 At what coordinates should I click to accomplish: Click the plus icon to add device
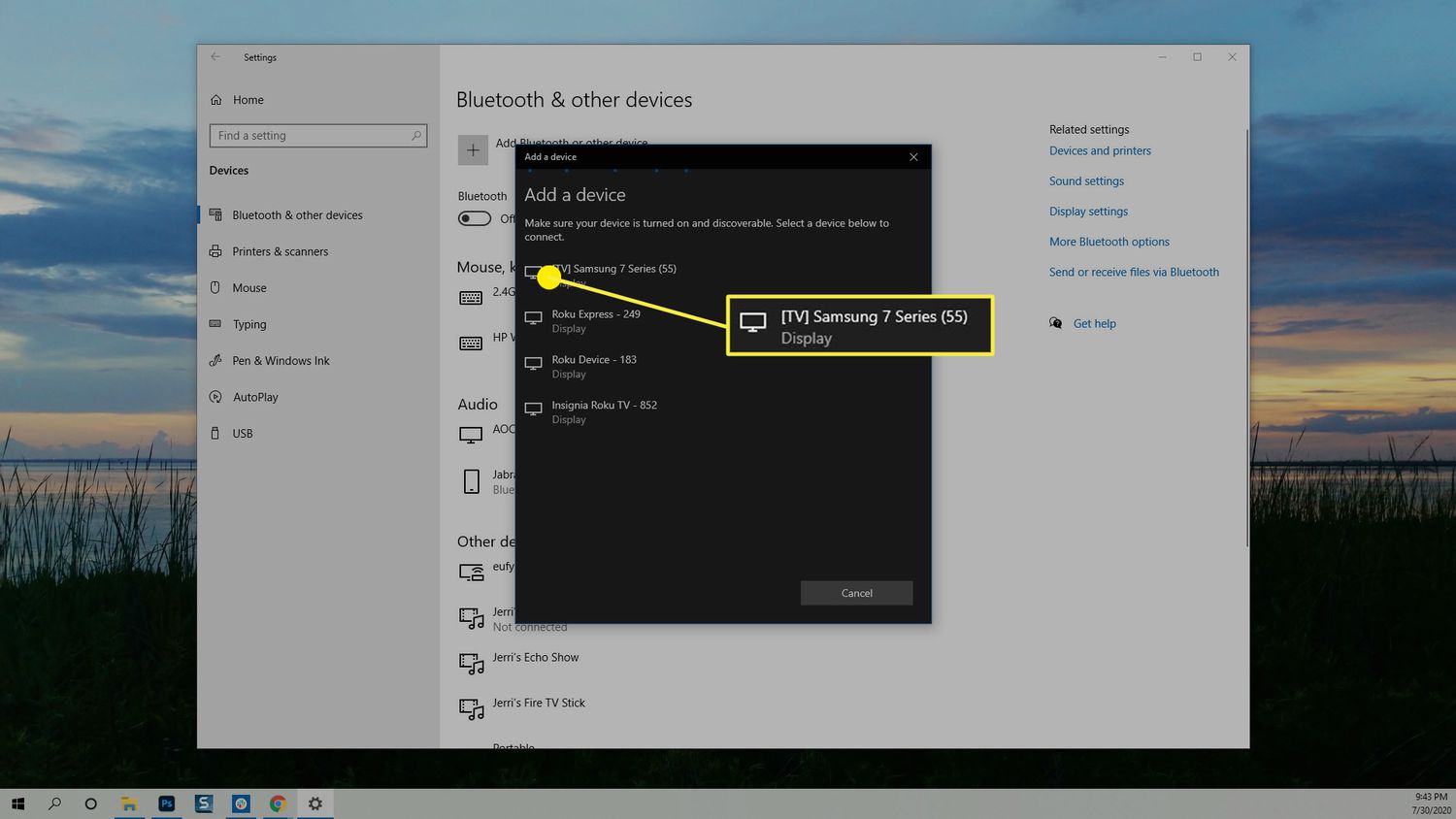(473, 150)
